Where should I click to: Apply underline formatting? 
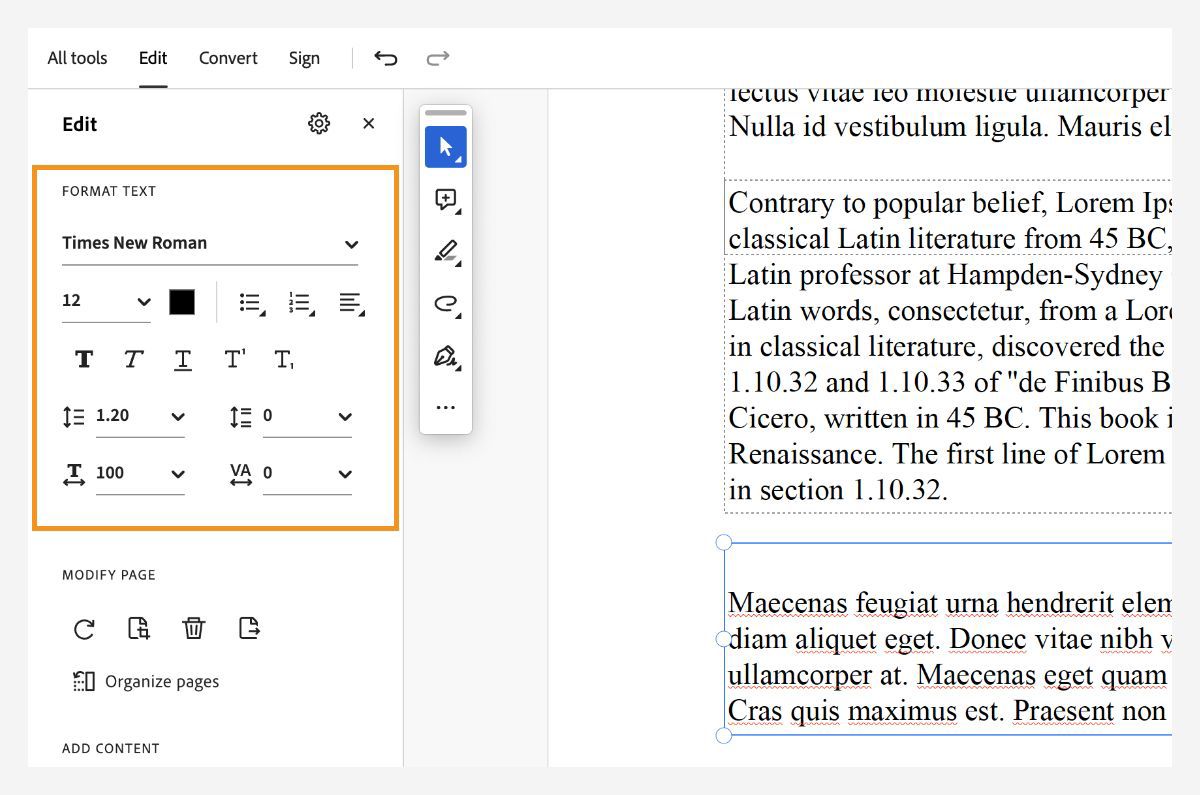[183, 359]
